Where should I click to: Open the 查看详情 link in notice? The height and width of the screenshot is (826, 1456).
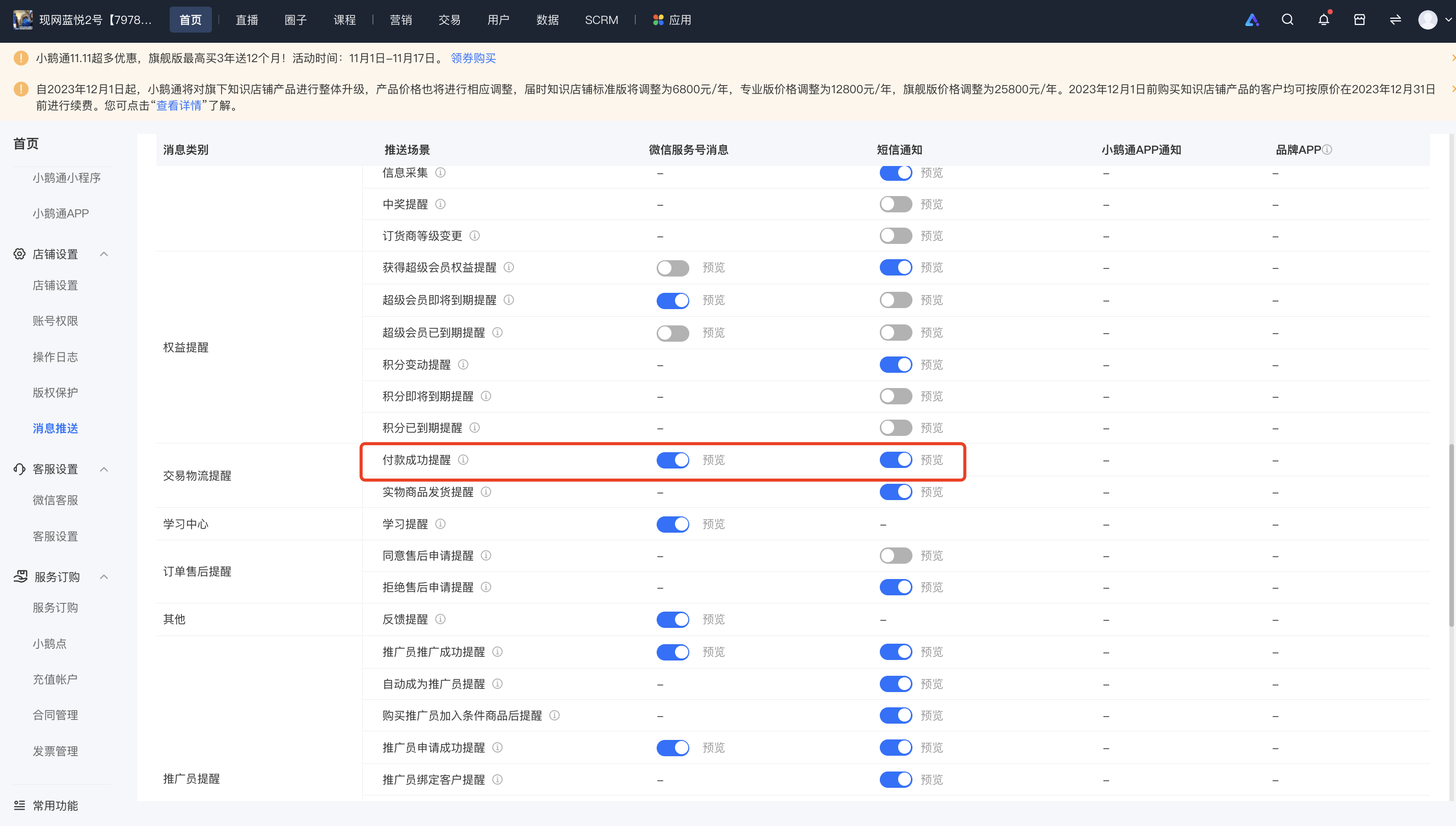(x=179, y=105)
